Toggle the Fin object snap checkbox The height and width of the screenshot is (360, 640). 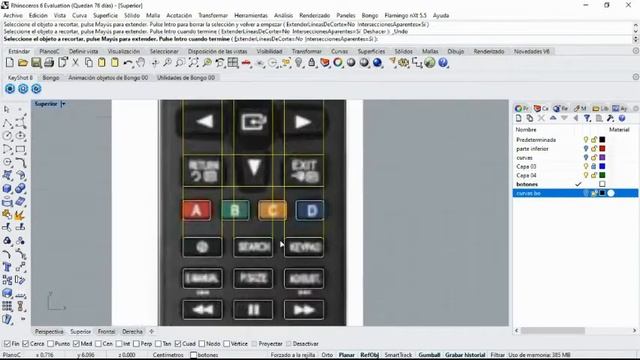(7, 344)
